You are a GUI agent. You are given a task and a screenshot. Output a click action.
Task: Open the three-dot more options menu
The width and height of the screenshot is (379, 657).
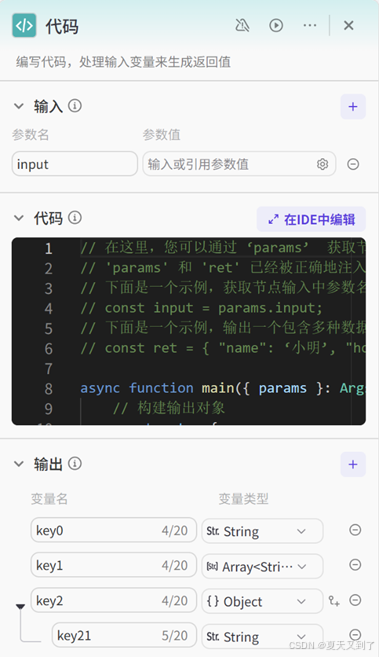click(310, 26)
